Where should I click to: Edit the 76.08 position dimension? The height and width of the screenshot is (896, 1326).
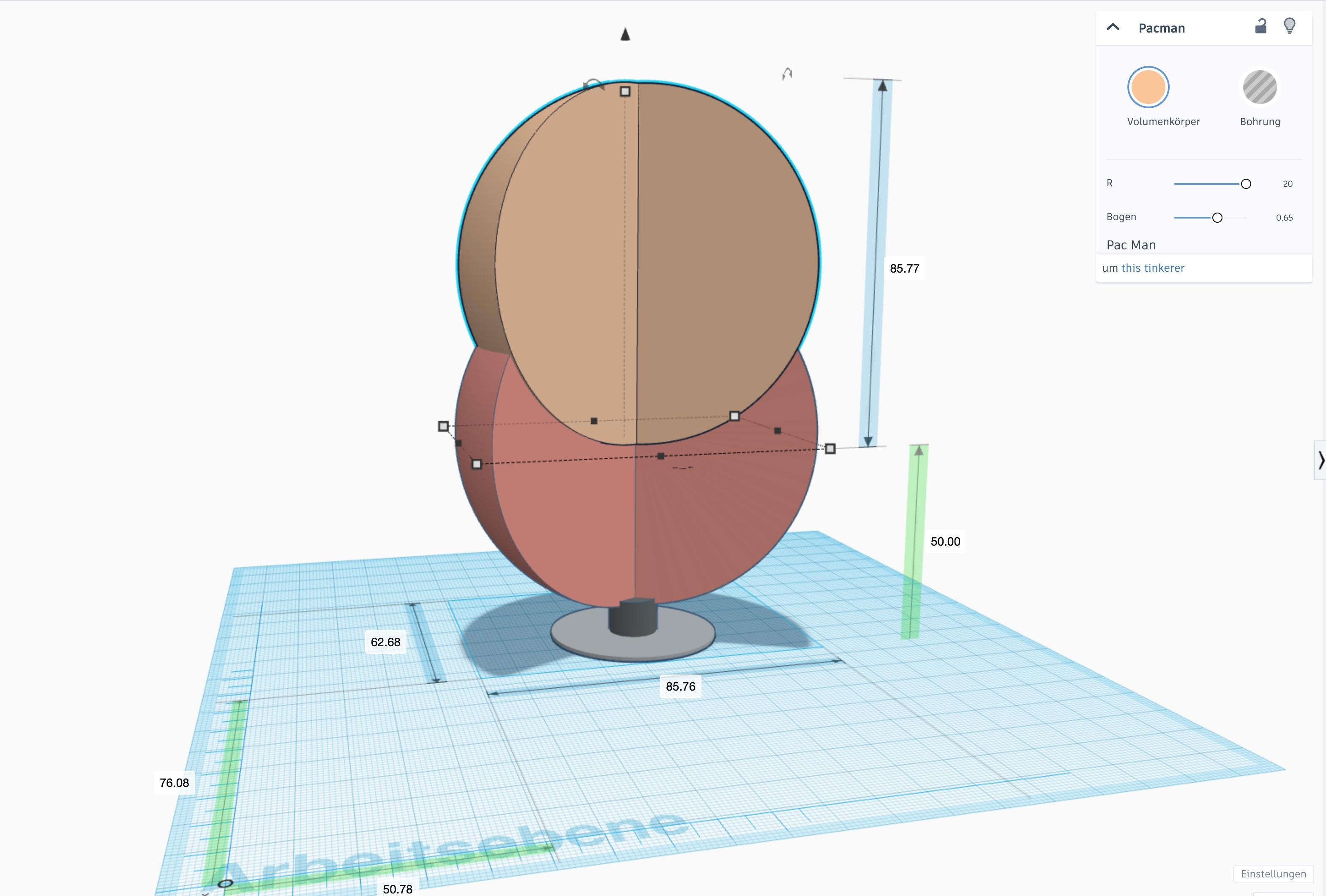(x=174, y=783)
